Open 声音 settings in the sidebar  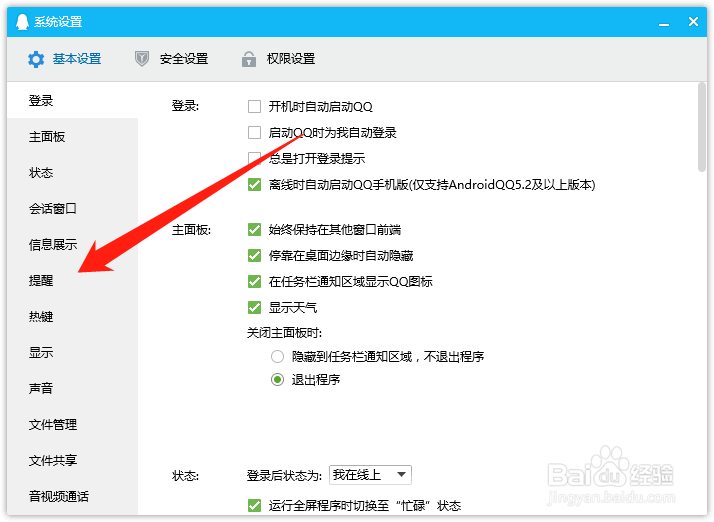pyautogui.click(x=72, y=388)
